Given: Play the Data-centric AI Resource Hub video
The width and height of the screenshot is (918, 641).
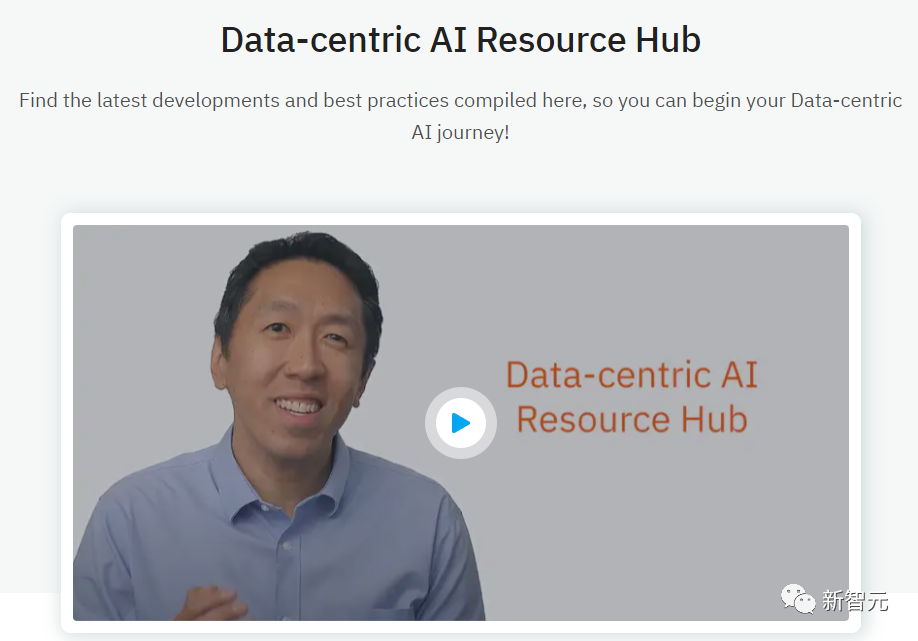Looking at the screenshot, I should [x=461, y=423].
